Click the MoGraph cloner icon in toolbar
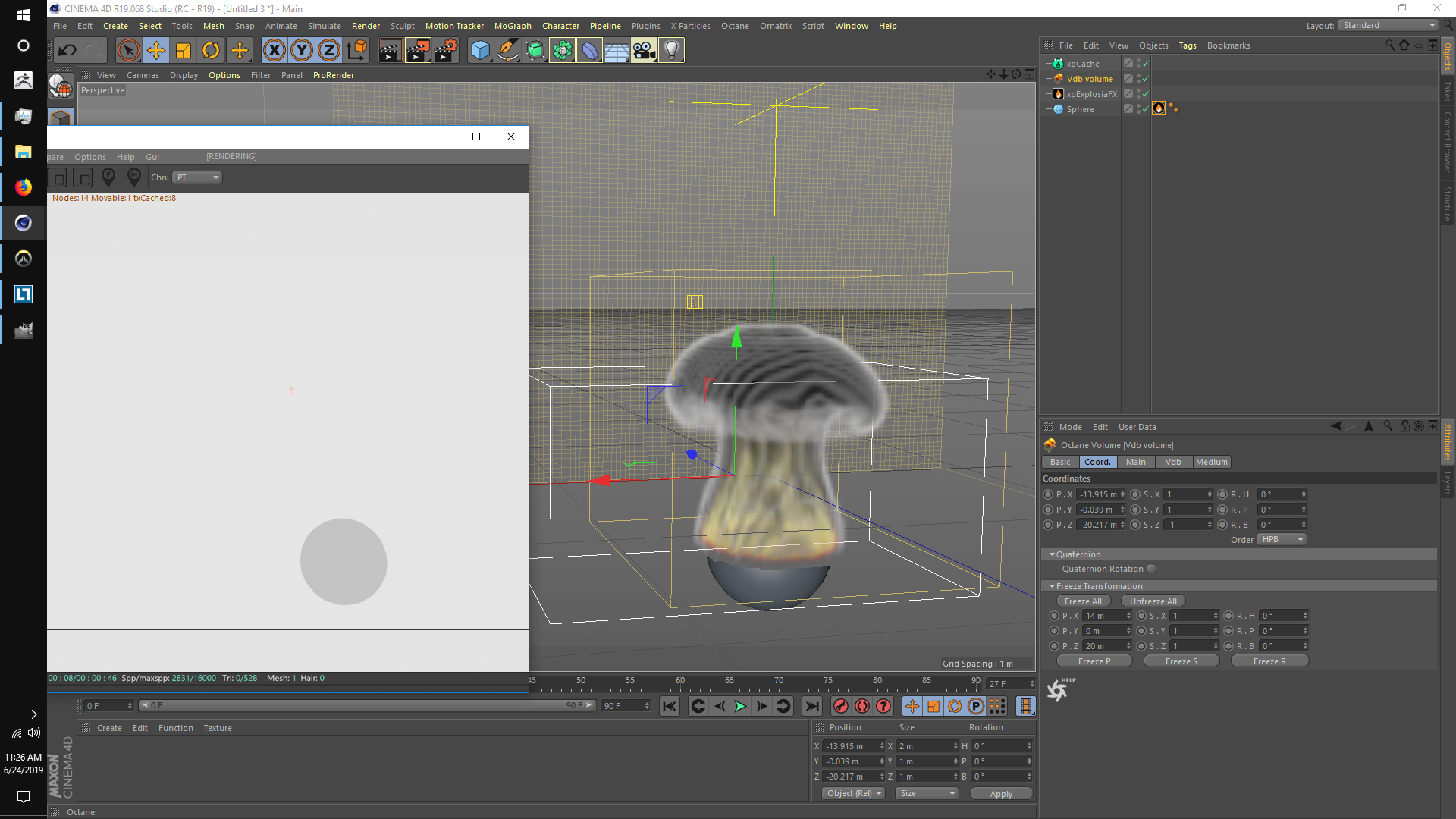The height and width of the screenshot is (819, 1456). tap(562, 51)
